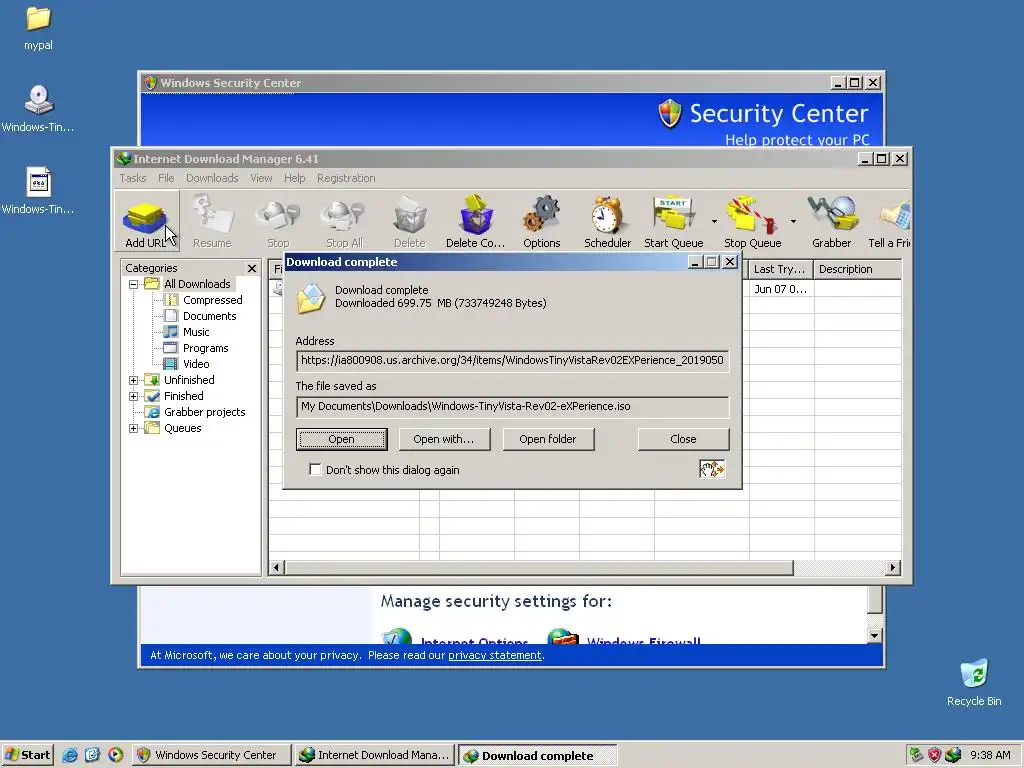Image resolution: width=1024 pixels, height=768 pixels.
Task: Open the Registration menu
Action: 346,178
